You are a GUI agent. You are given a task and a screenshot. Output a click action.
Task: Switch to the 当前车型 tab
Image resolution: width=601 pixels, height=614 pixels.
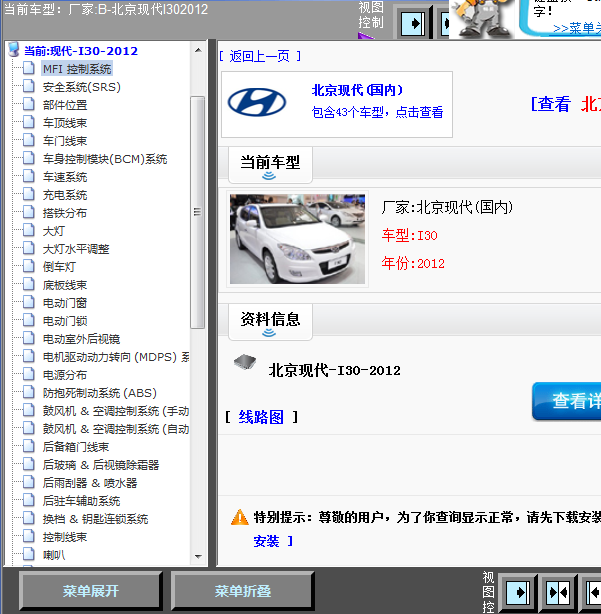(x=270, y=165)
